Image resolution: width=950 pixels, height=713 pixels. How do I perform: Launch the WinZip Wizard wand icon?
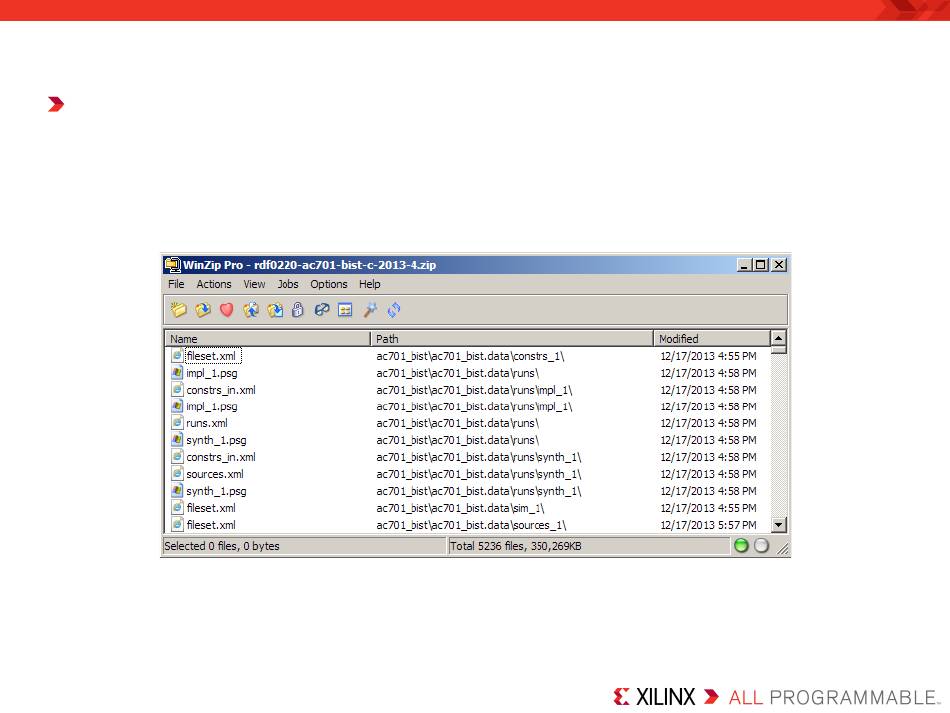[x=370, y=310]
